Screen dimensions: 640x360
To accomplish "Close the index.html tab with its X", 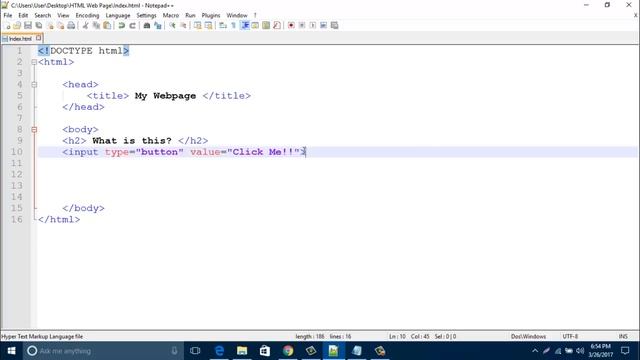I will tap(38, 38).
